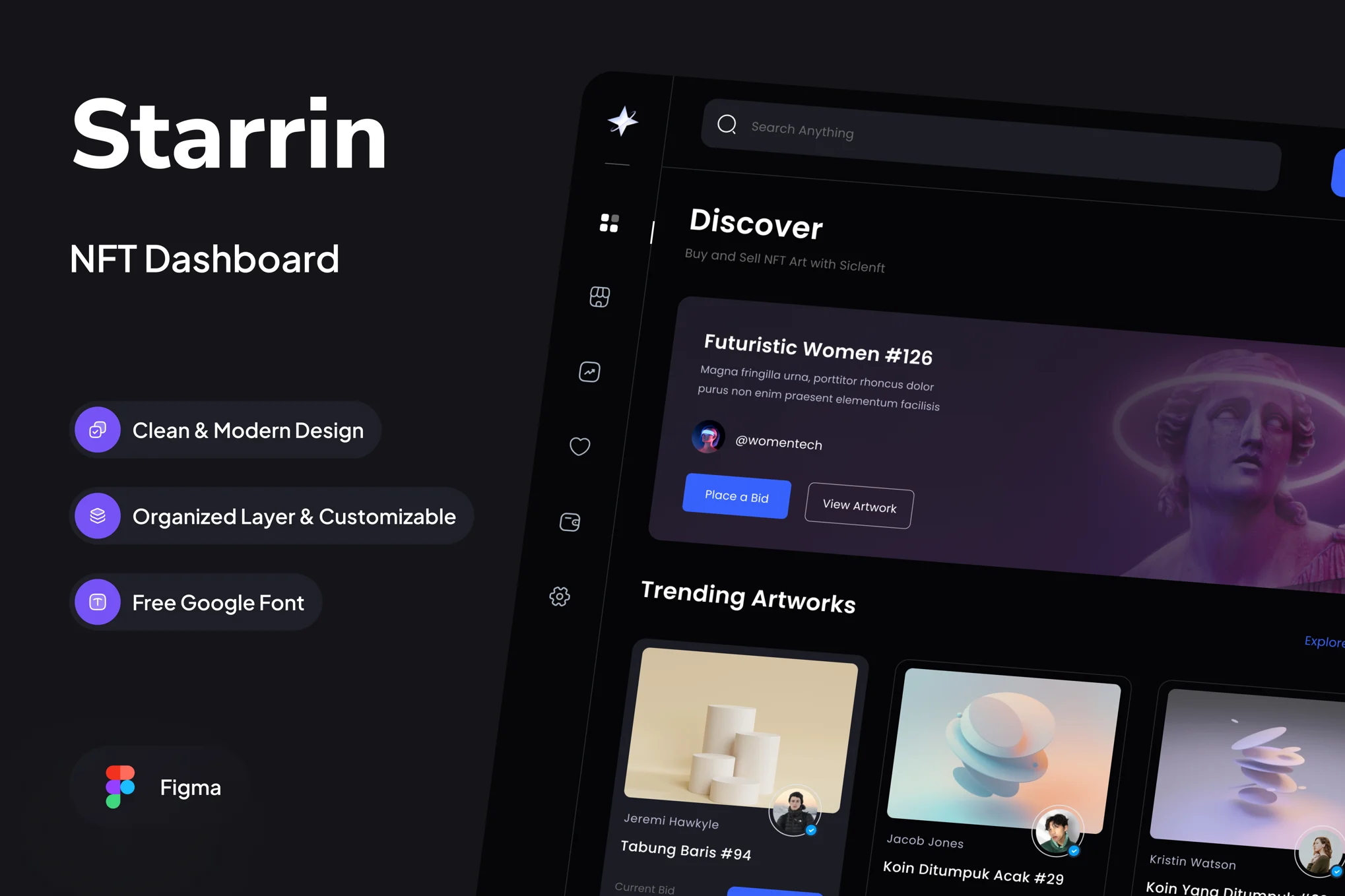Open the wallet icon in the sidebar
Image resolution: width=1345 pixels, height=896 pixels.
[x=570, y=522]
